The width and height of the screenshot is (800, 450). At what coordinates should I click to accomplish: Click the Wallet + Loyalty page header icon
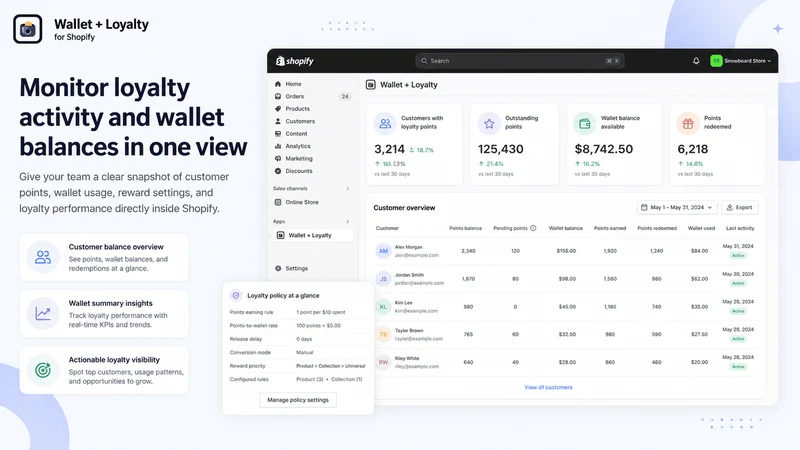[371, 85]
